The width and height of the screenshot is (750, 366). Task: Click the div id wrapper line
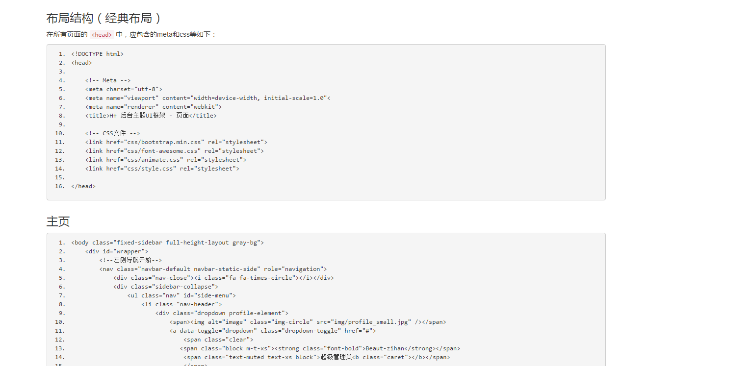[x=117, y=251]
